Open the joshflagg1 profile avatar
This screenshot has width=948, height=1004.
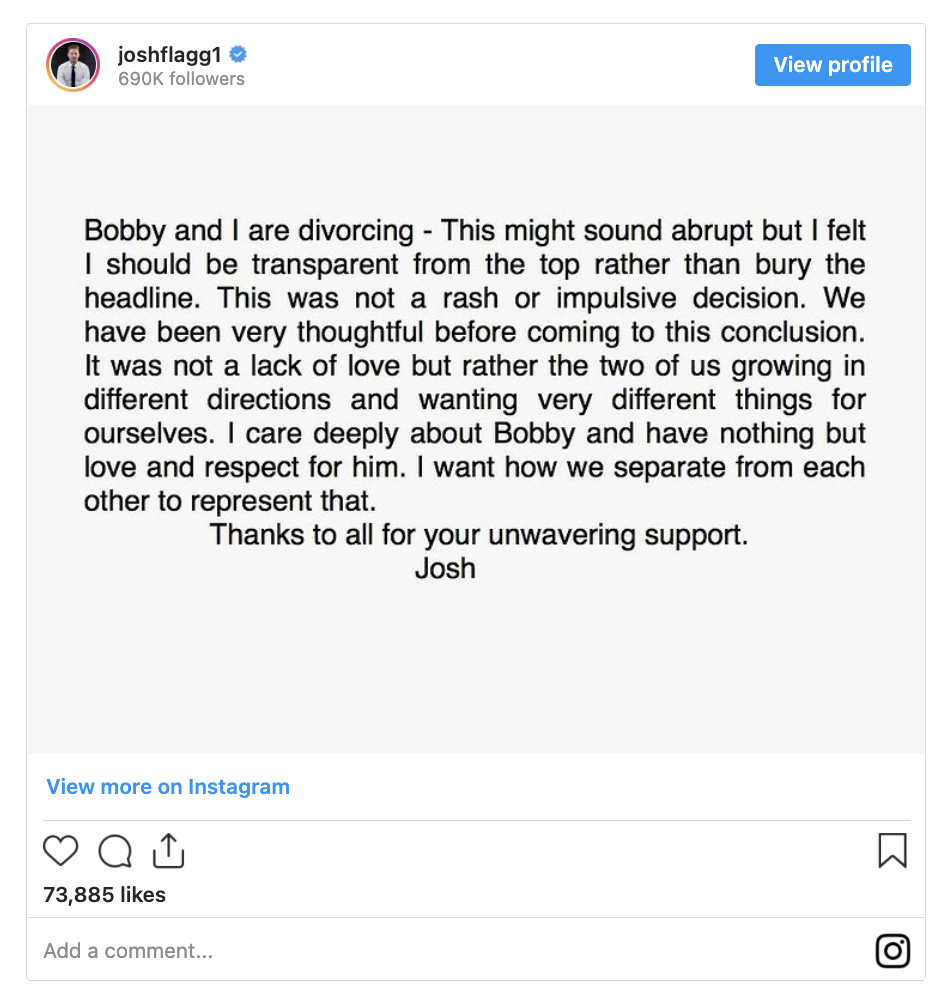pos(73,65)
